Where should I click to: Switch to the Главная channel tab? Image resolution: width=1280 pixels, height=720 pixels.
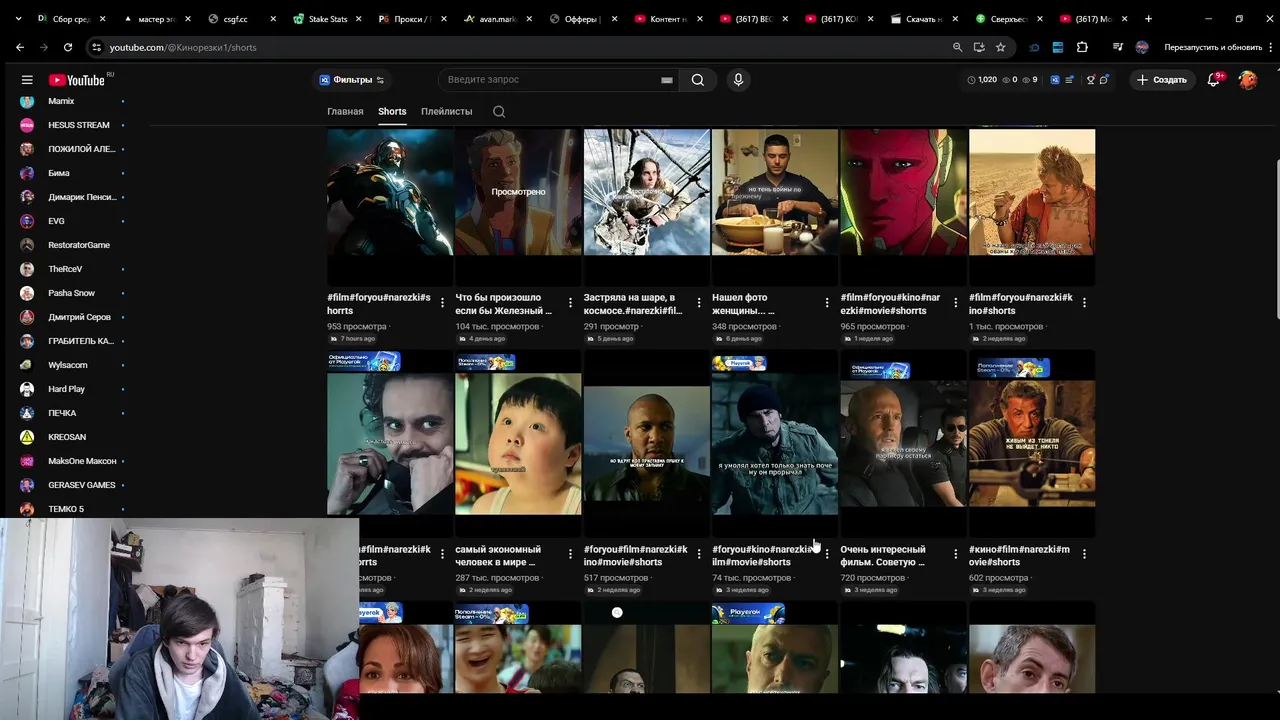[345, 111]
